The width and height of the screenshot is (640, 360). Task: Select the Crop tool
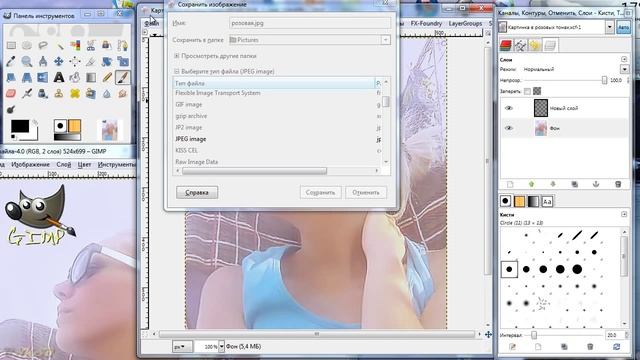(x=91, y=61)
